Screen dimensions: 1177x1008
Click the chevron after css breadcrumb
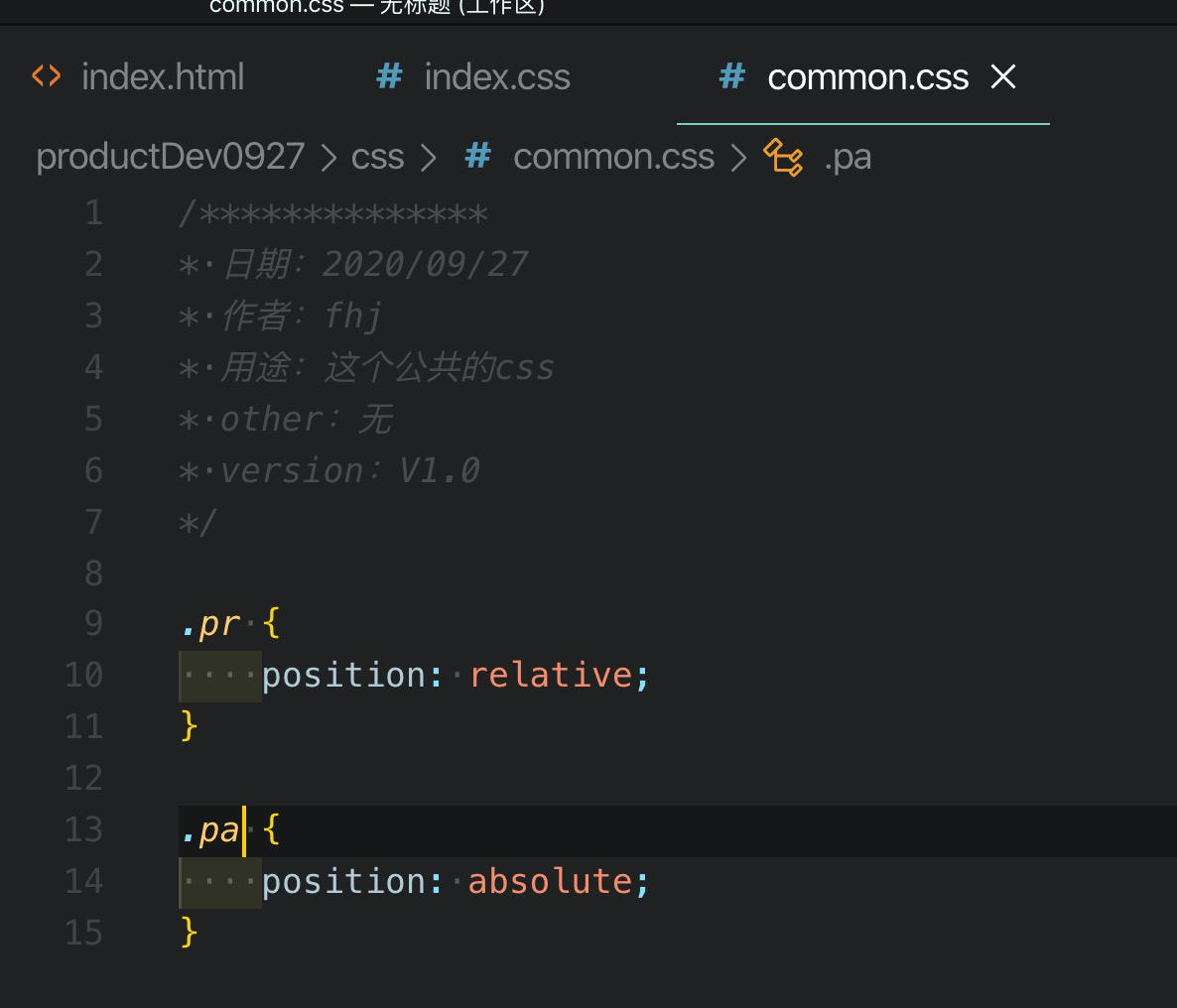click(429, 158)
